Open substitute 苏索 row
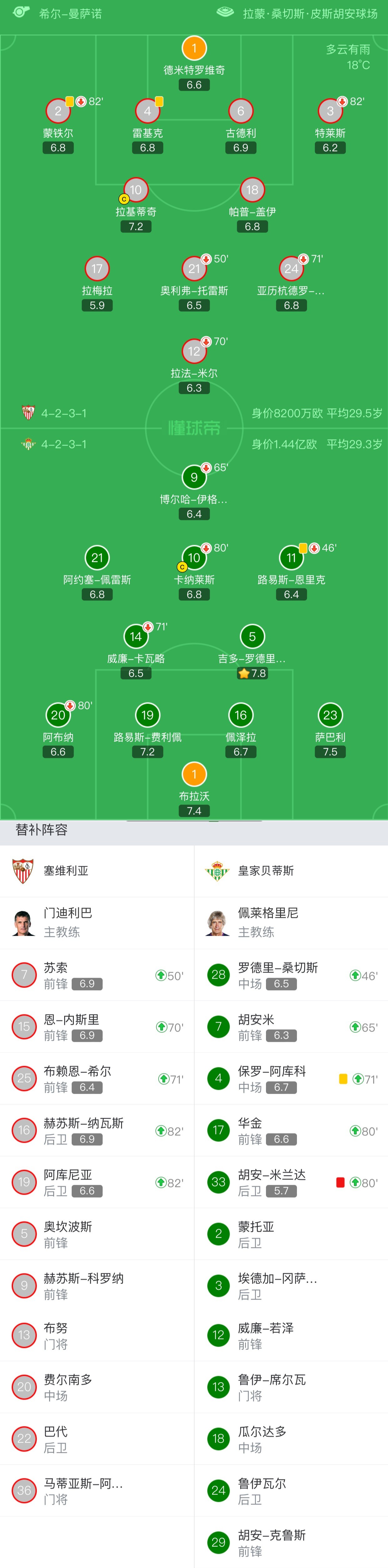 point(97,975)
